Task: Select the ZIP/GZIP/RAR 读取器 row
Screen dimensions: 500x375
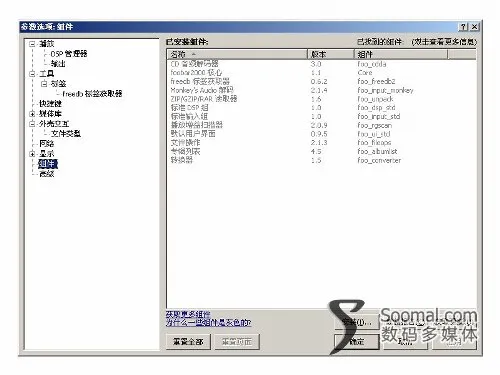Action: (321, 99)
